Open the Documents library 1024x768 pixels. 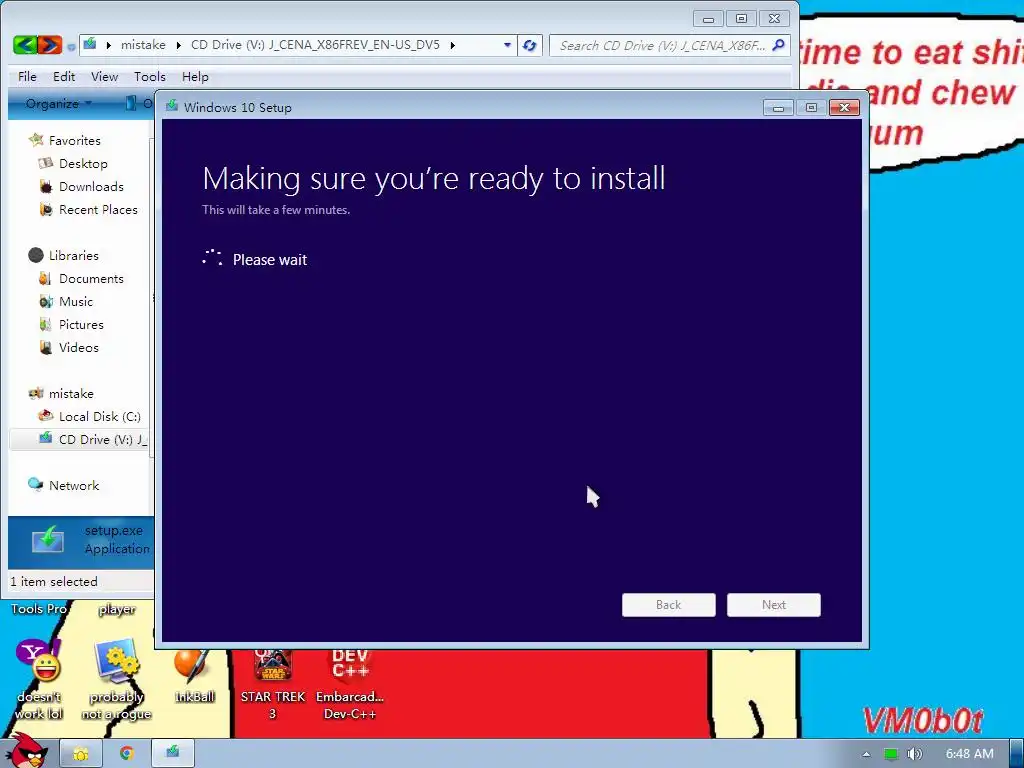point(91,278)
